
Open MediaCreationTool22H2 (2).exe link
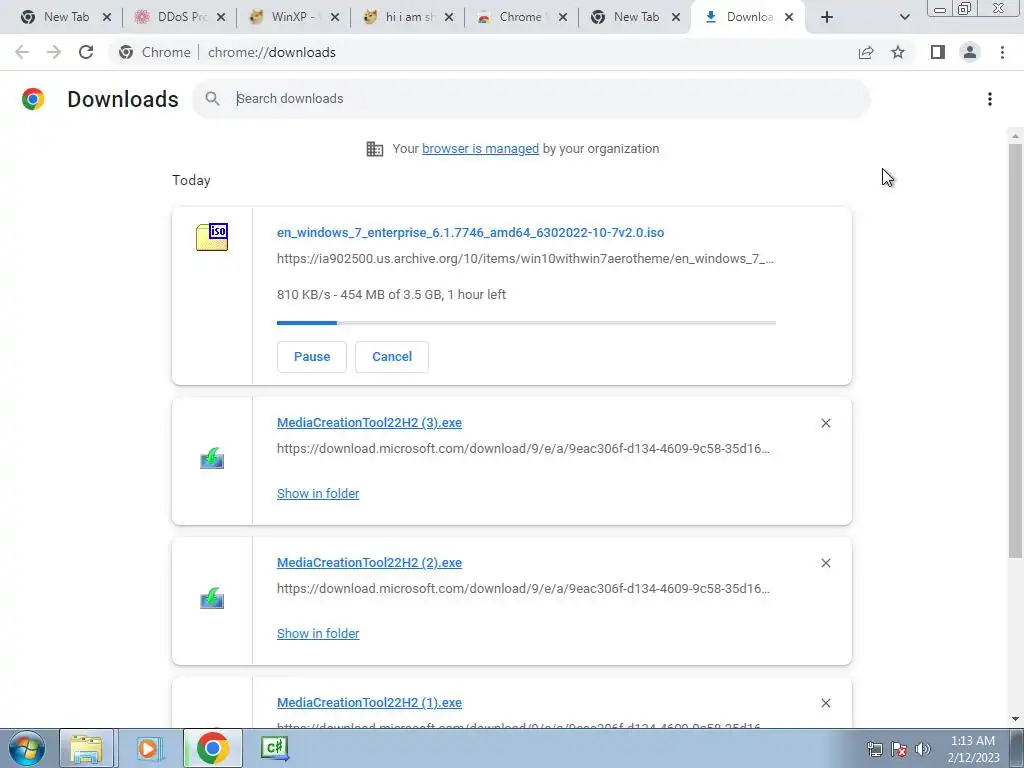[369, 562]
